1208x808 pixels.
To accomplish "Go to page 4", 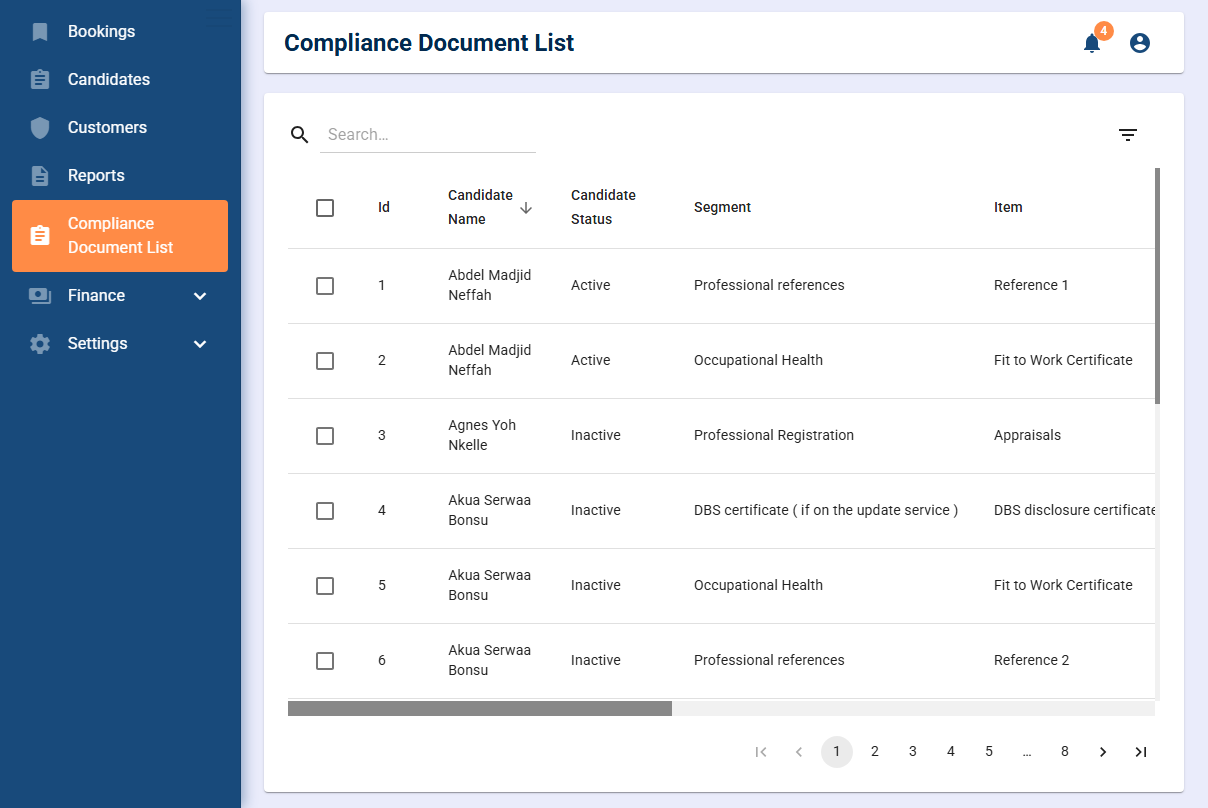I will click(951, 752).
